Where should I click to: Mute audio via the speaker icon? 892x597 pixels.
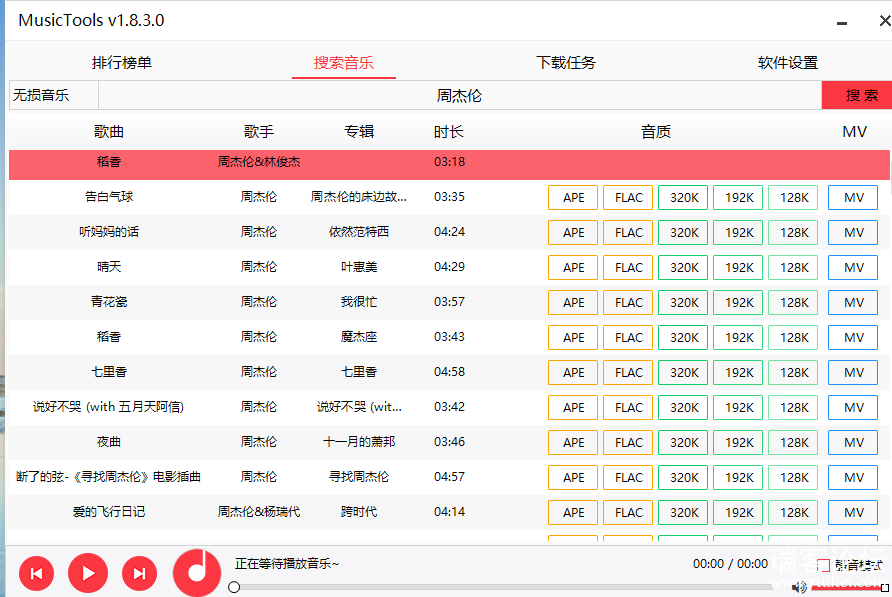(x=799, y=587)
